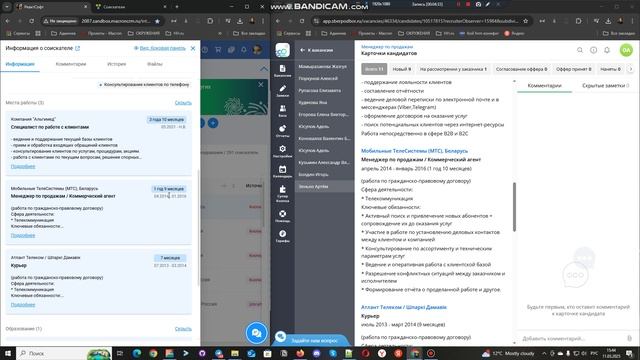Click the blue plus circle button
The height and width of the screenshot is (360, 640).
click(213, 123)
